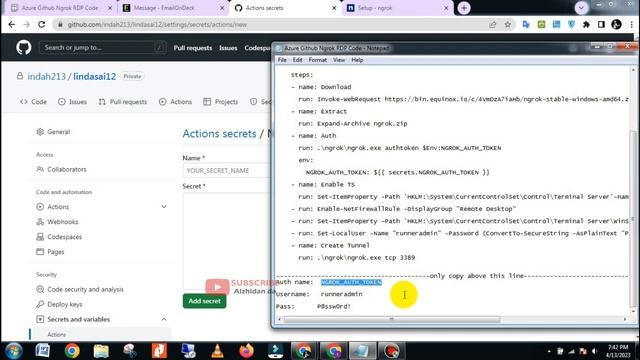Open File Explorer folder in taskbar
640x360 pixels.
(x=101, y=351)
